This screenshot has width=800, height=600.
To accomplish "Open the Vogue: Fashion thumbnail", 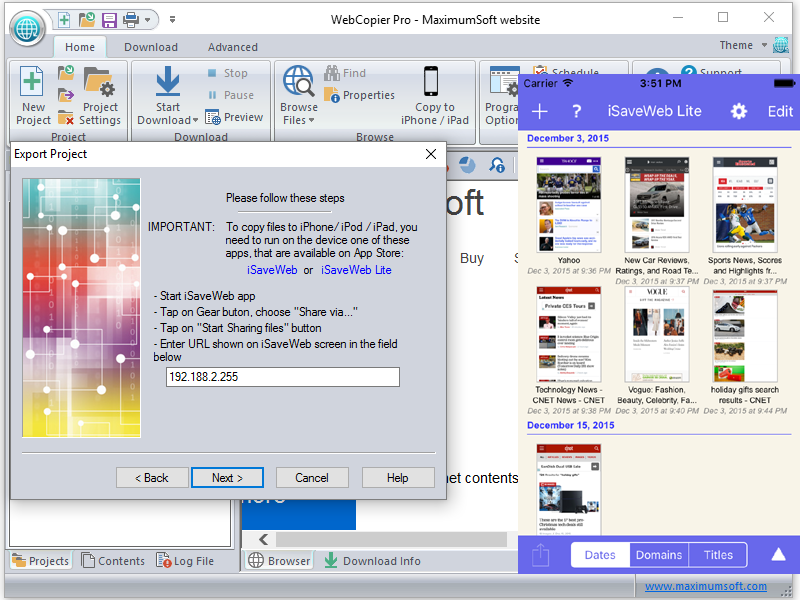I will pyautogui.click(x=657, y=334).
